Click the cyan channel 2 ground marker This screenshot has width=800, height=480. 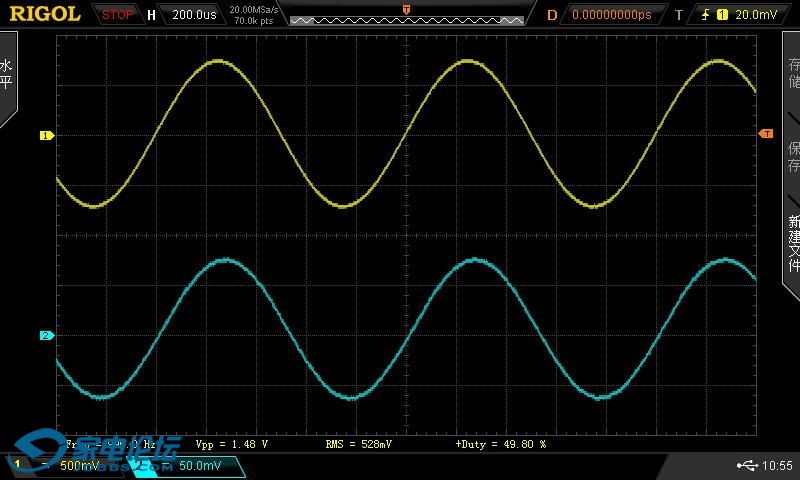click(x=46, y=335)
